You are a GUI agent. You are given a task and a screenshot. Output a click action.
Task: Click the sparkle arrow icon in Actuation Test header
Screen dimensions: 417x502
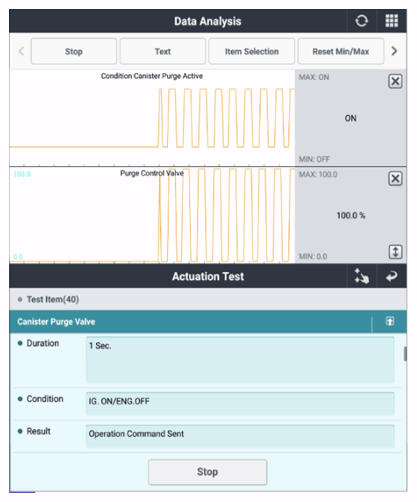pyautogui.click(x=362, y=276)
